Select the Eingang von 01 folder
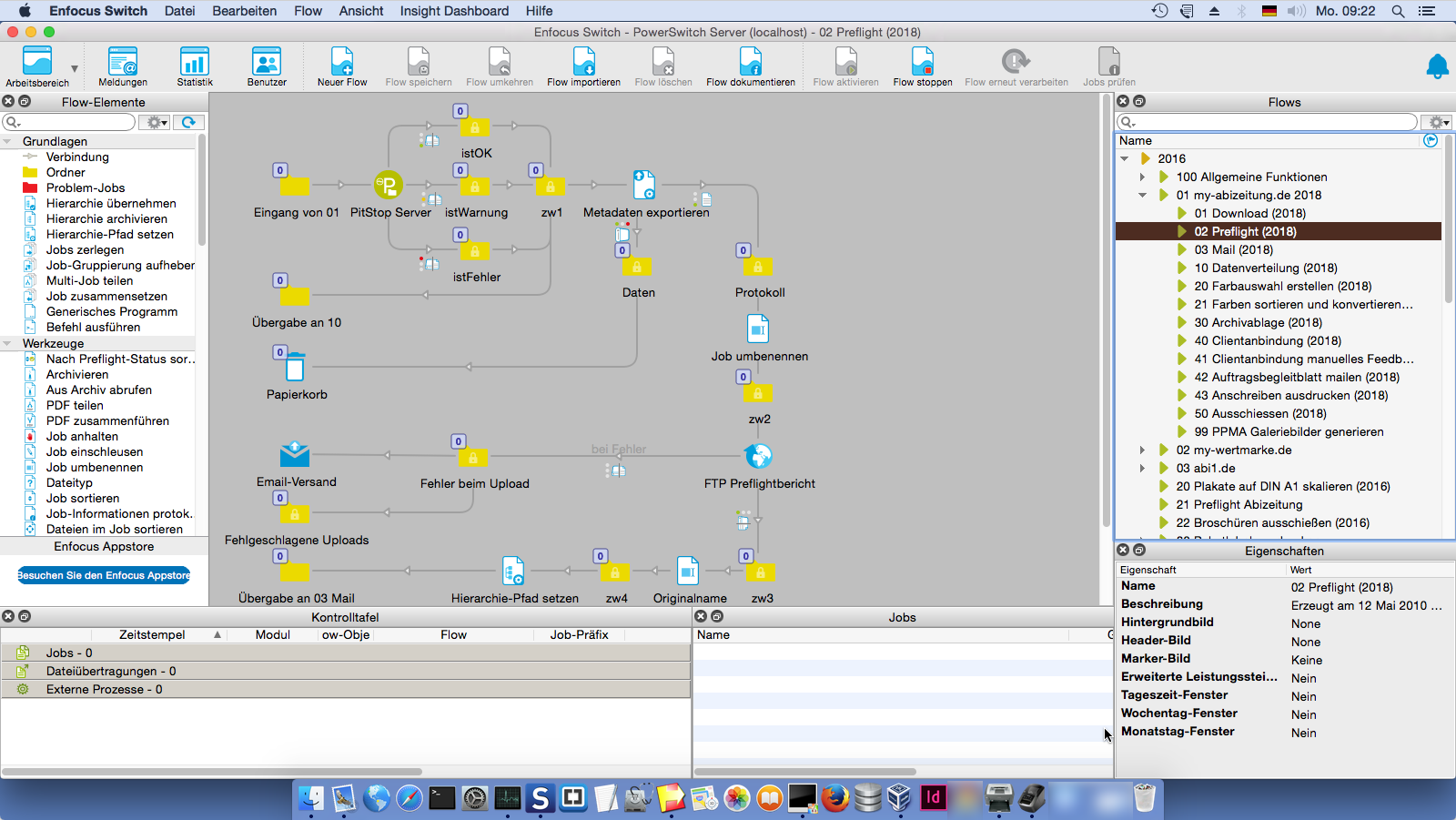The height and width of the screenshot is (820, 1456). click(295, 187)
